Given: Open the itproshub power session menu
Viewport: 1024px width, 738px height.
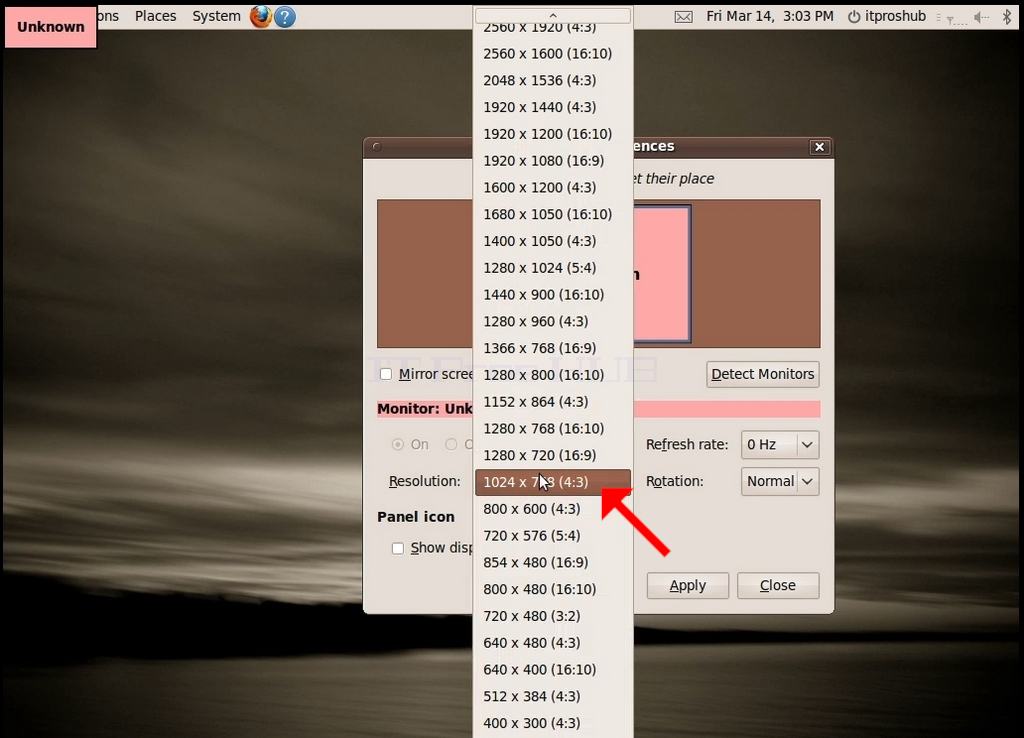Looking at the screenshot, I should [x=887, y=16].
